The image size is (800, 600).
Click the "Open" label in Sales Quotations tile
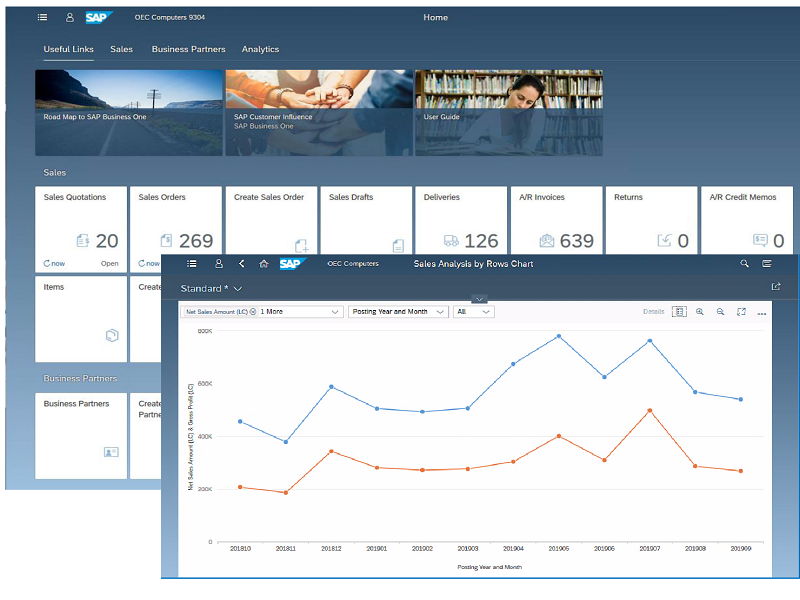pos(110,264)
